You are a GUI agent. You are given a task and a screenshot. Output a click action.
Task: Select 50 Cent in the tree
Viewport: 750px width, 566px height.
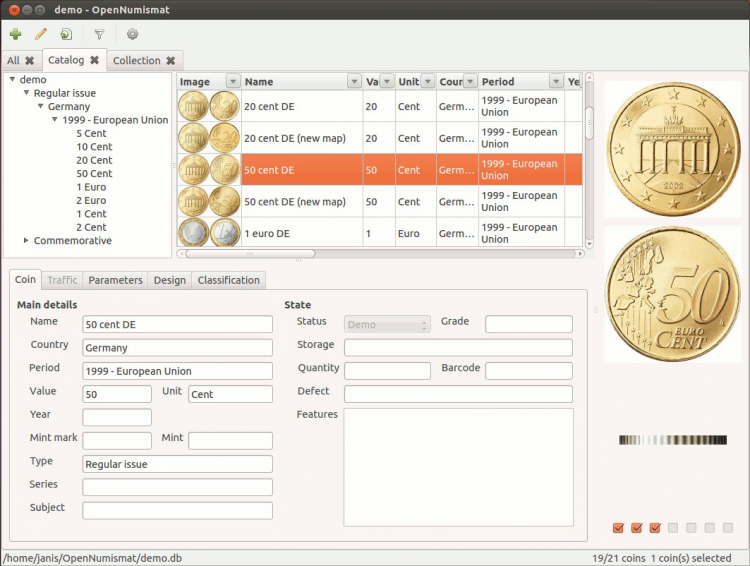pyautogui.click(x=94, y=174)
